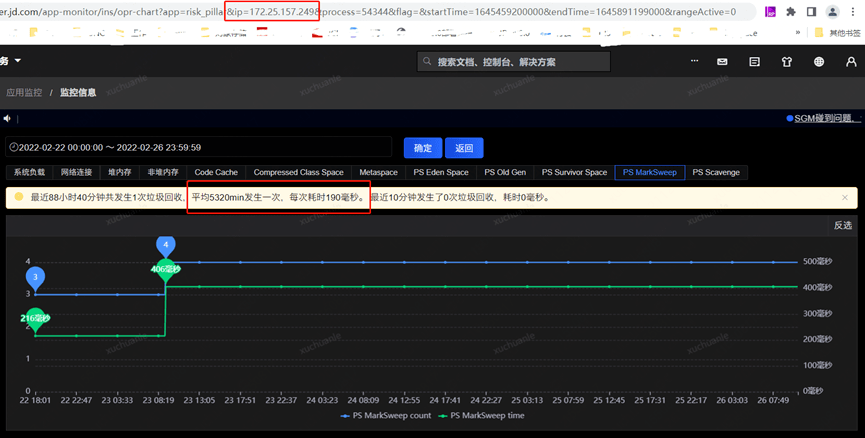Screen dimensions: 865x438
Task: Click the speaker announcement icon
Action: pos(8,119)
